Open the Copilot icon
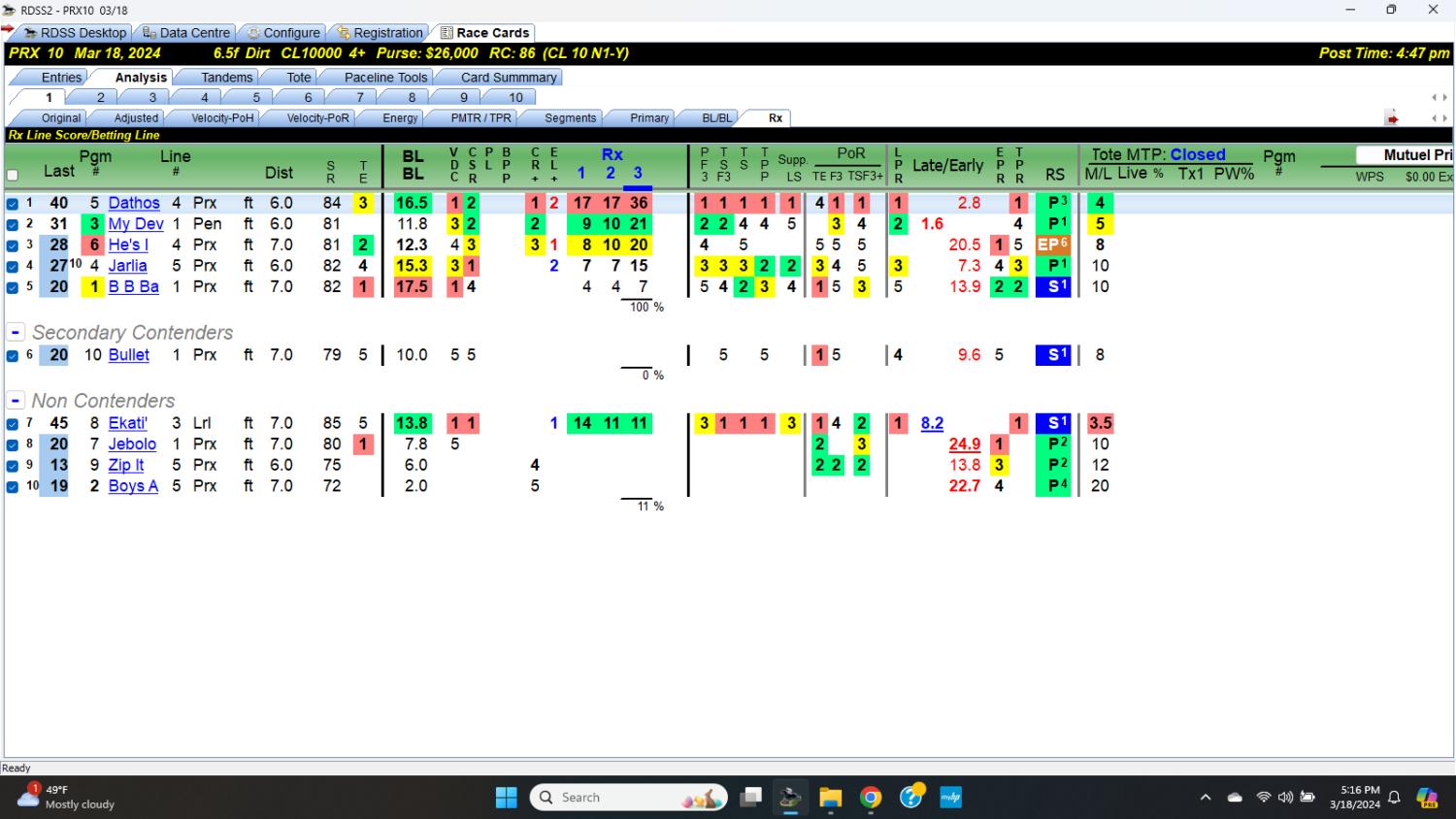 point(1427,798)
